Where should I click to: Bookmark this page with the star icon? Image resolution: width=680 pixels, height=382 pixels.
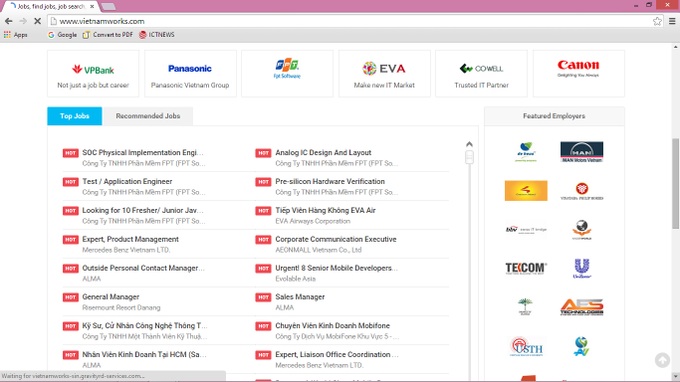(x=657, y=21)
